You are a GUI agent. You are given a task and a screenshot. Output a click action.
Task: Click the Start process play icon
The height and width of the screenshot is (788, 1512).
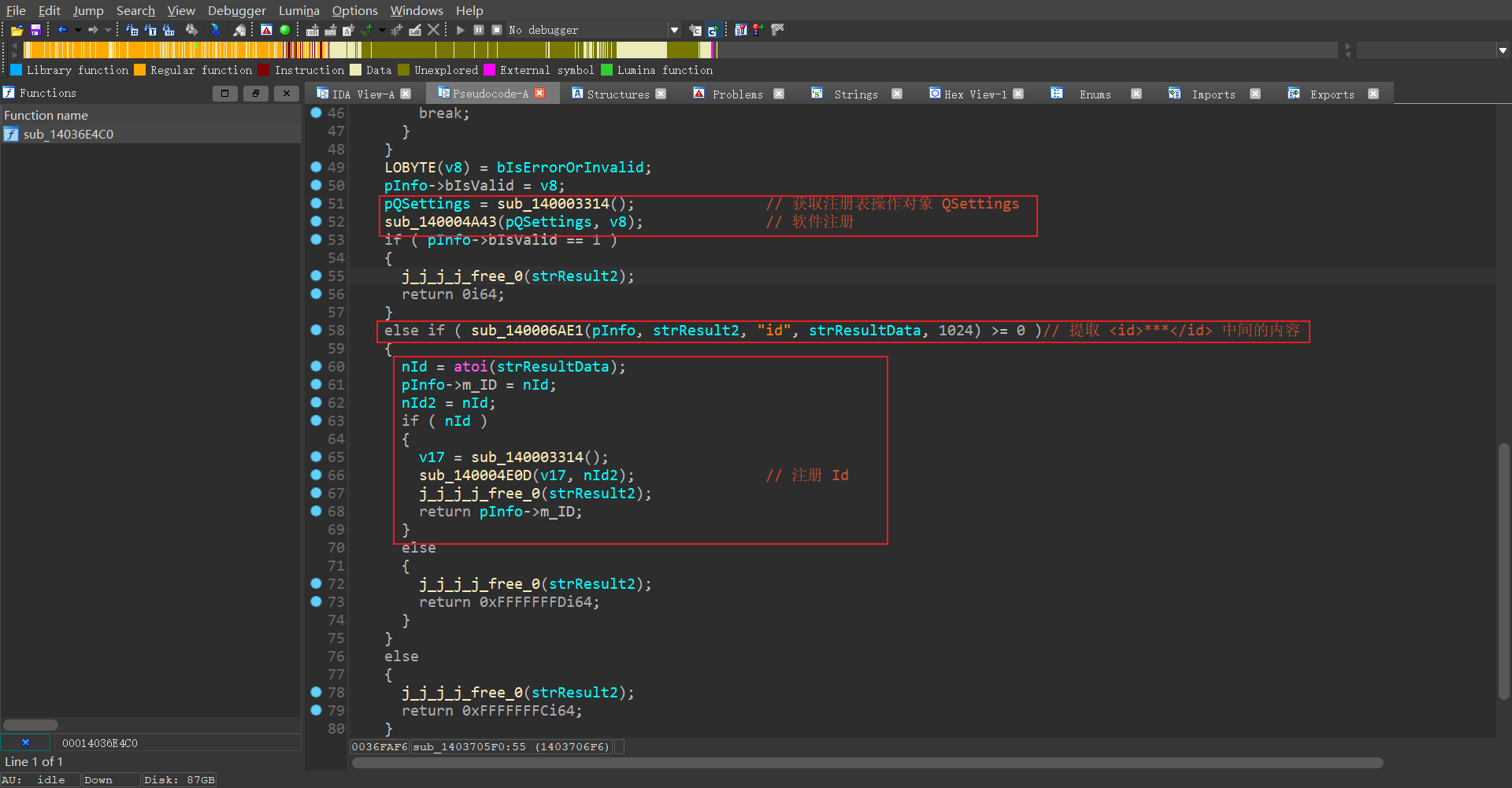coord(461,30)
